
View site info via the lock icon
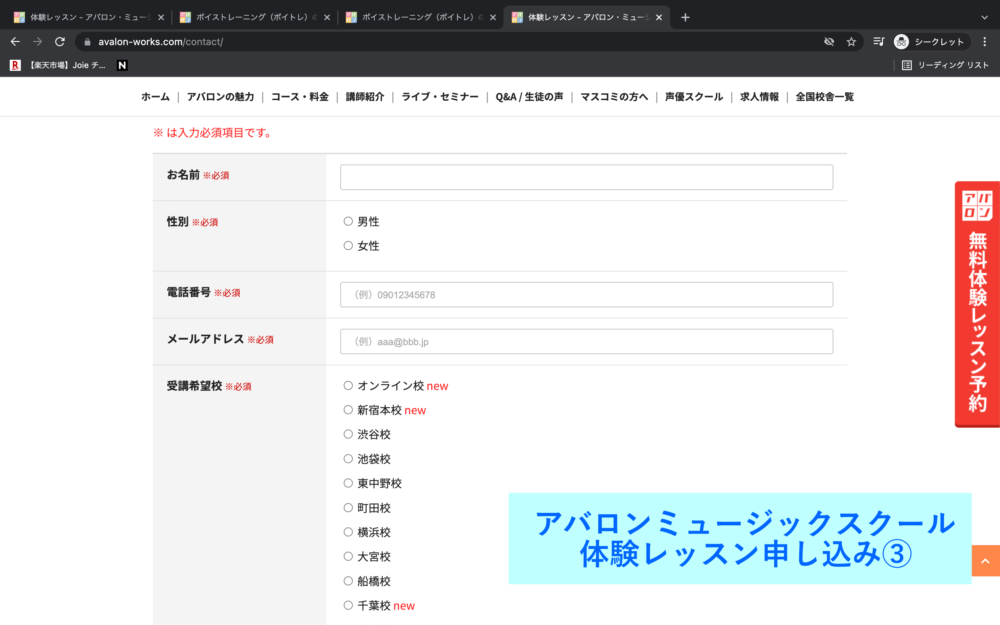pos(87,42)
